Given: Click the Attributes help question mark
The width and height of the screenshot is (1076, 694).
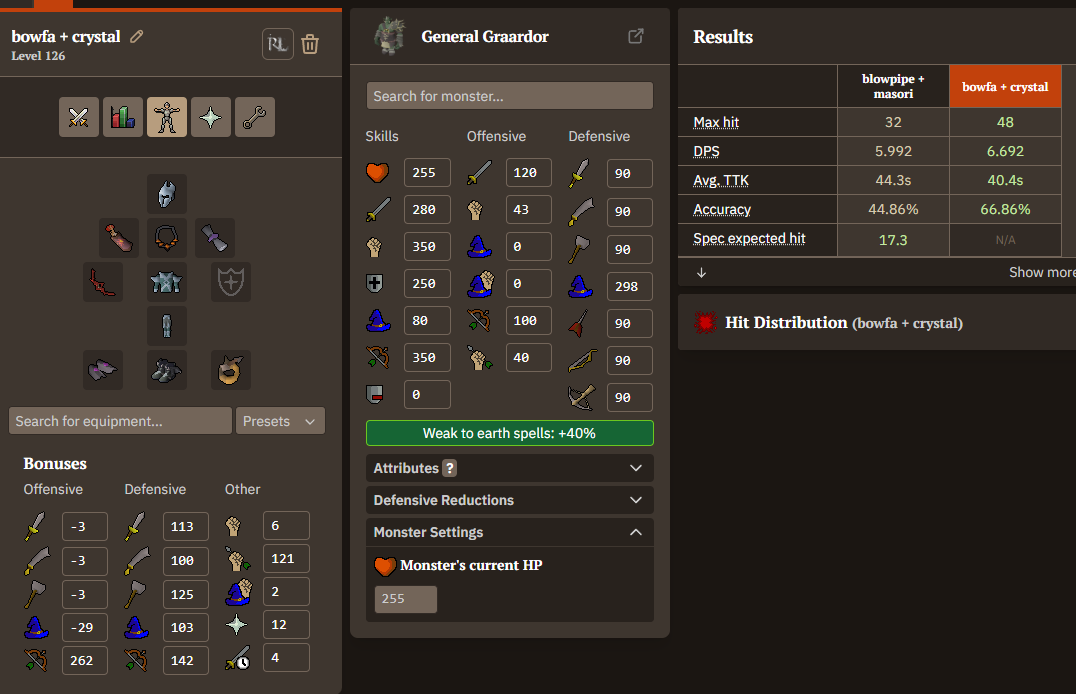Looking at the screenshot, I should tap(449, 468).
